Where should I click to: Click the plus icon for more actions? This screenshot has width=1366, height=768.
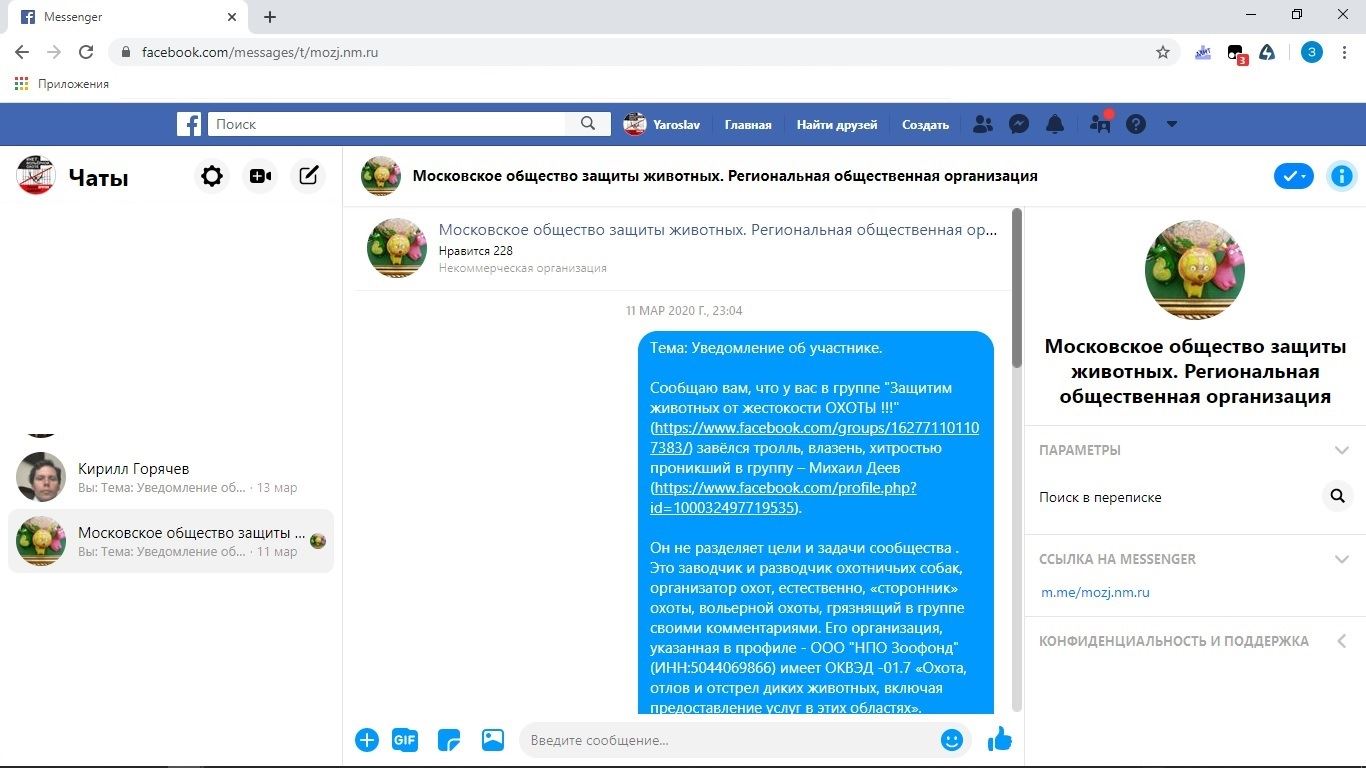(367, 740)
